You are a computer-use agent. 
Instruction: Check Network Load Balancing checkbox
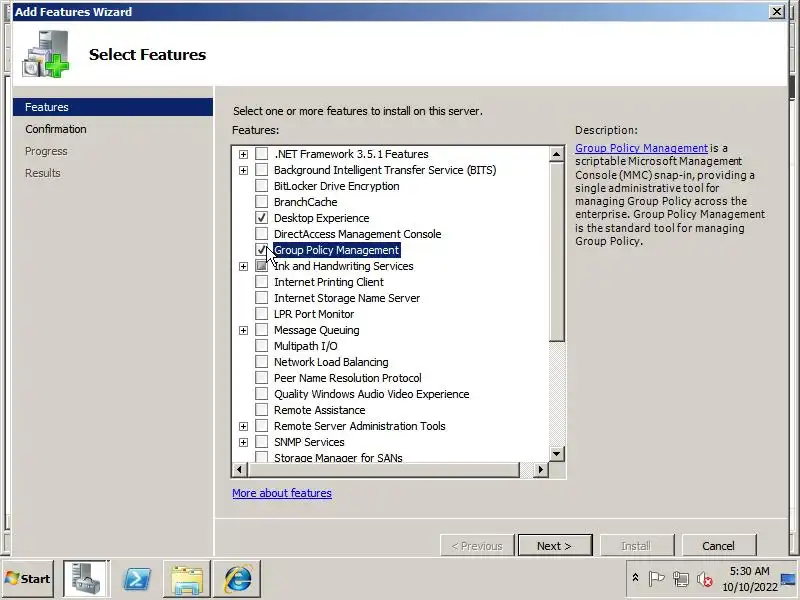pos(261,362)
